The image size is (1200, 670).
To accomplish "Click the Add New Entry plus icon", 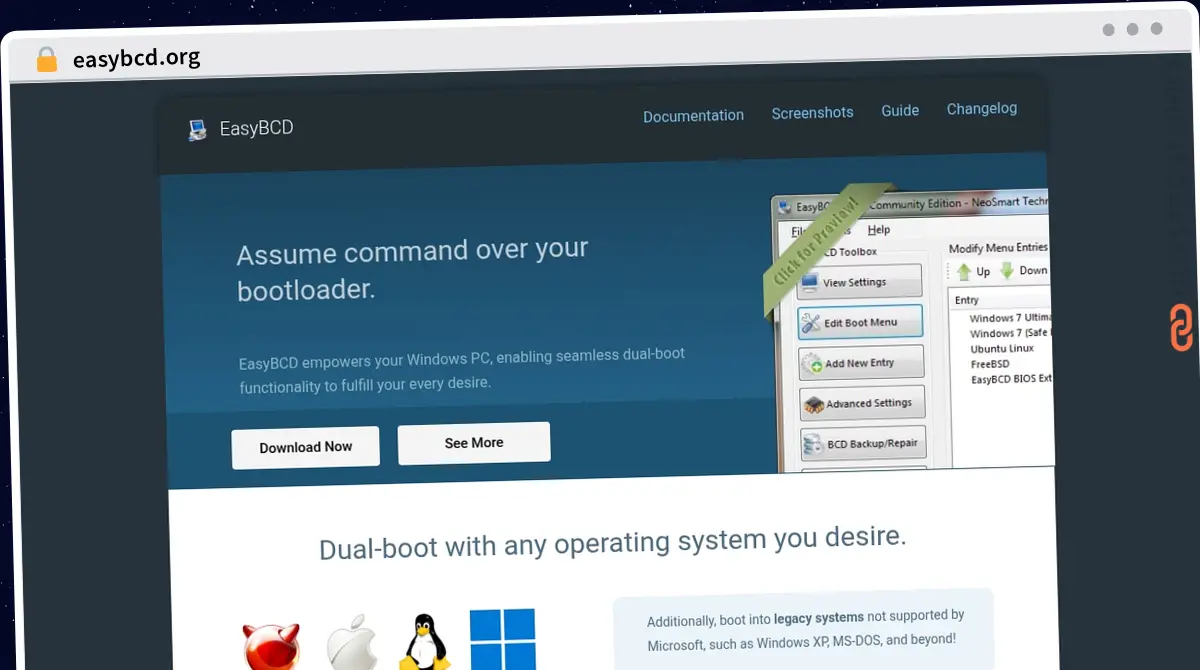I will coord(812,364).
